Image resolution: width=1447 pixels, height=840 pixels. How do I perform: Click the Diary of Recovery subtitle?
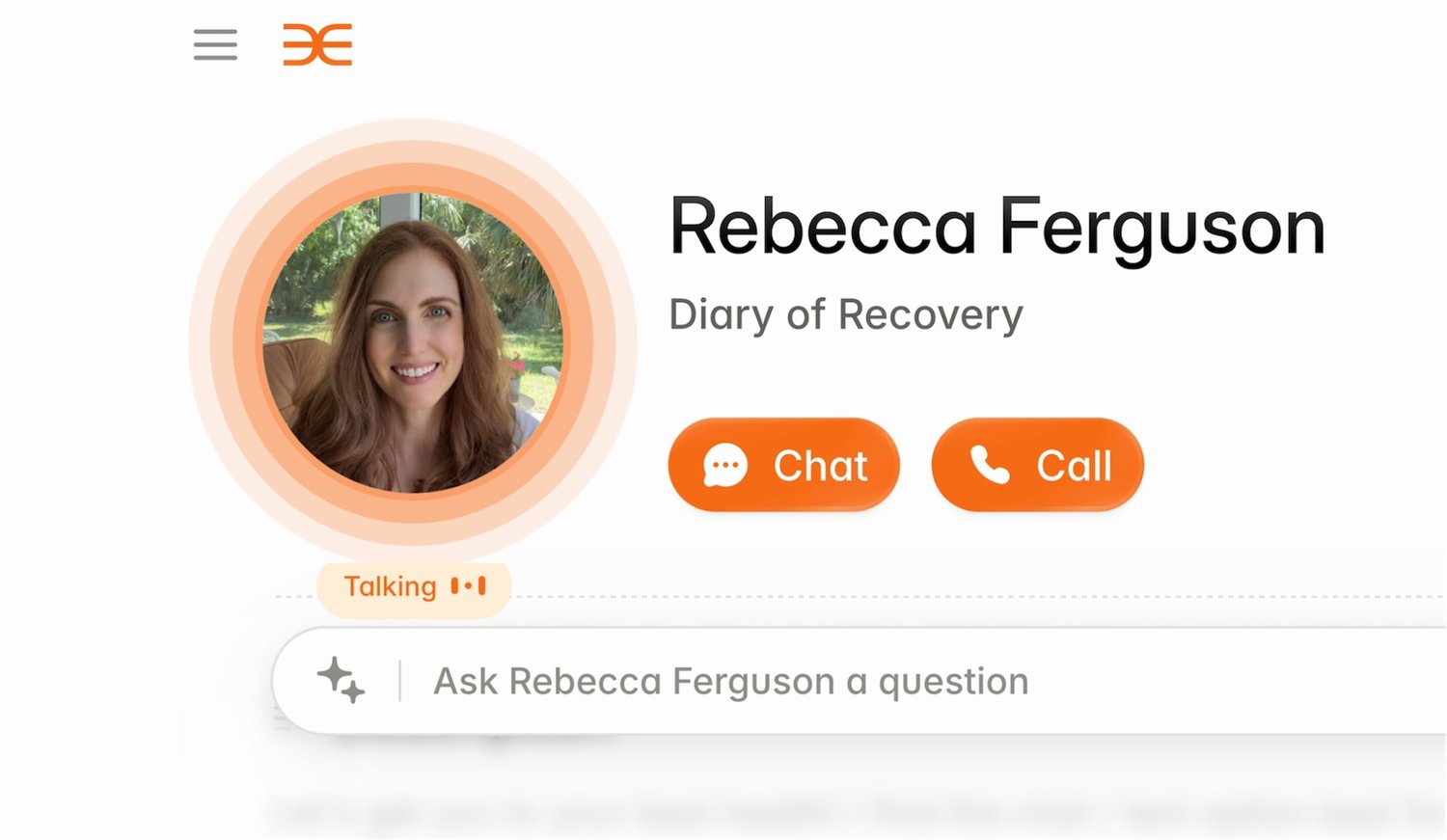point(846,314)
